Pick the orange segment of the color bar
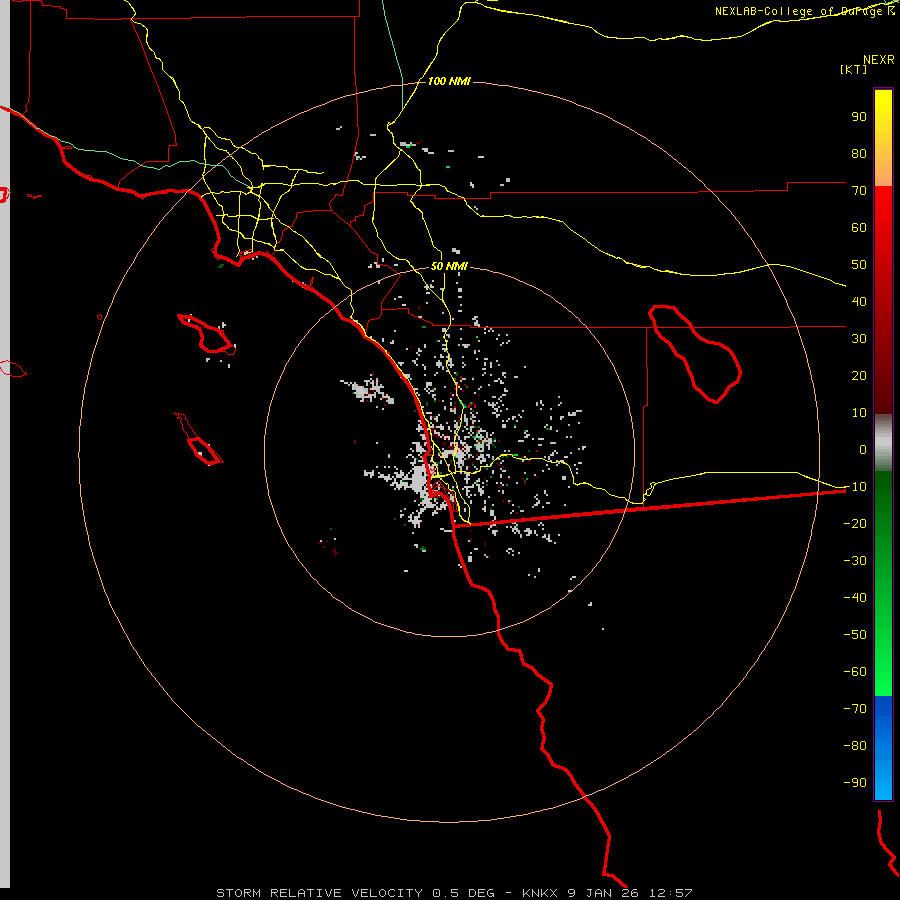The height and width of the screenshot is (900, 900). tap(883, 169)
